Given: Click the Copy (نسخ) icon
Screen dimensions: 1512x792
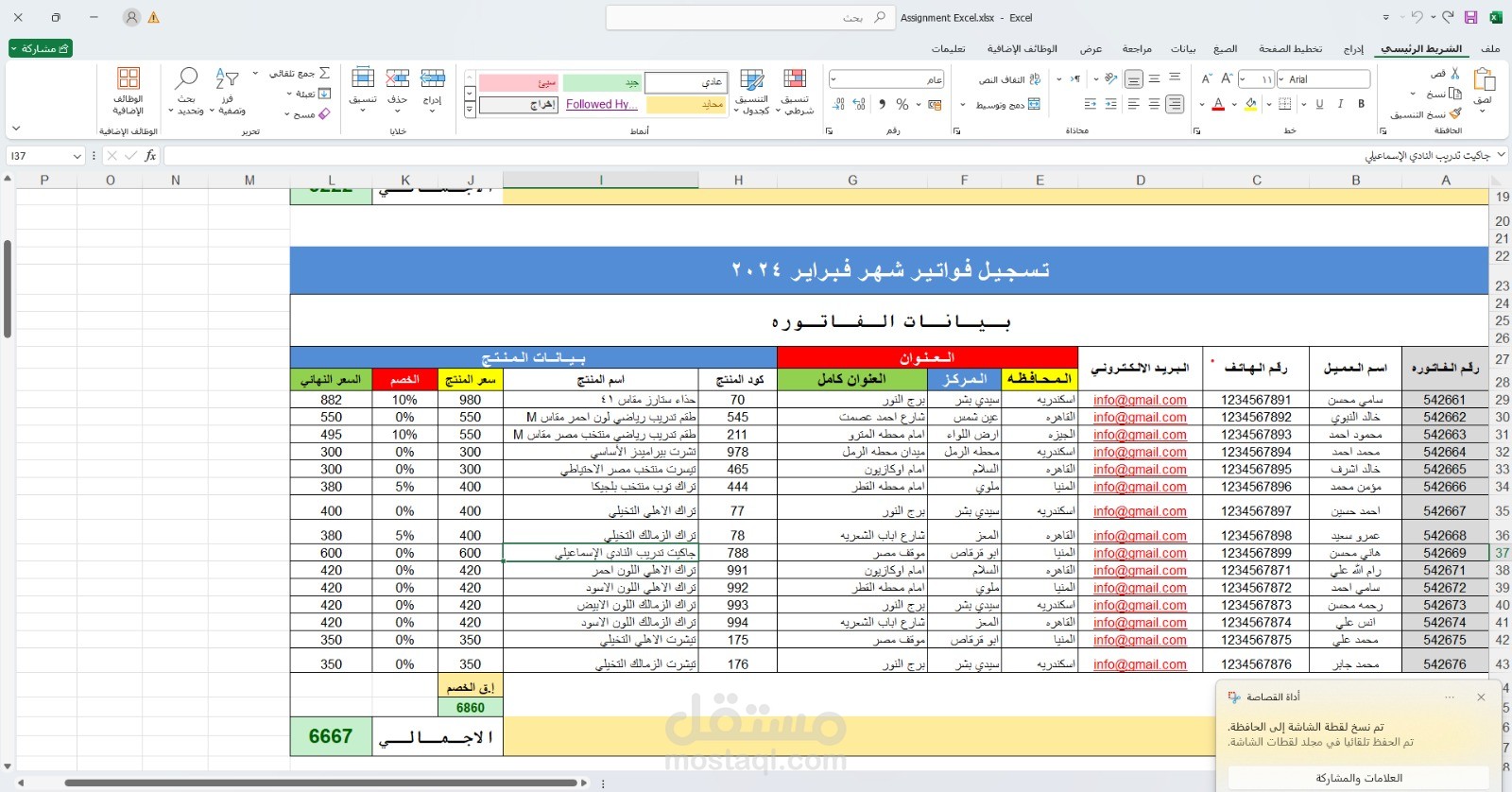Looking at the screenshot, I should (1455, 94).
